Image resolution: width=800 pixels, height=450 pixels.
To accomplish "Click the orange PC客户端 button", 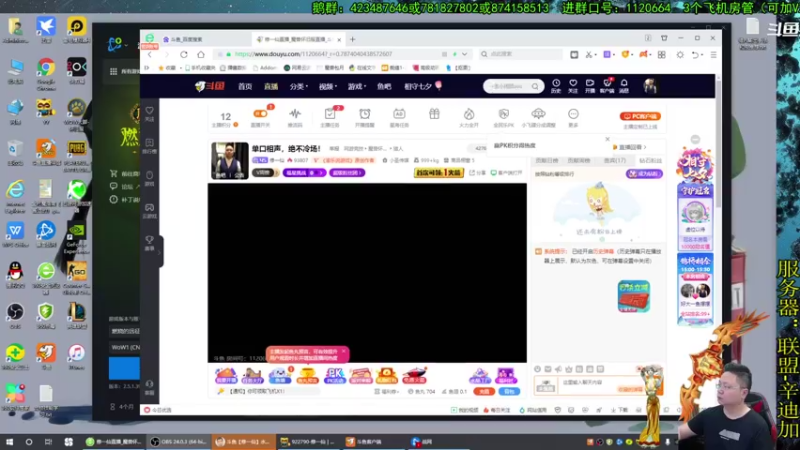I will tap(640, 116).
